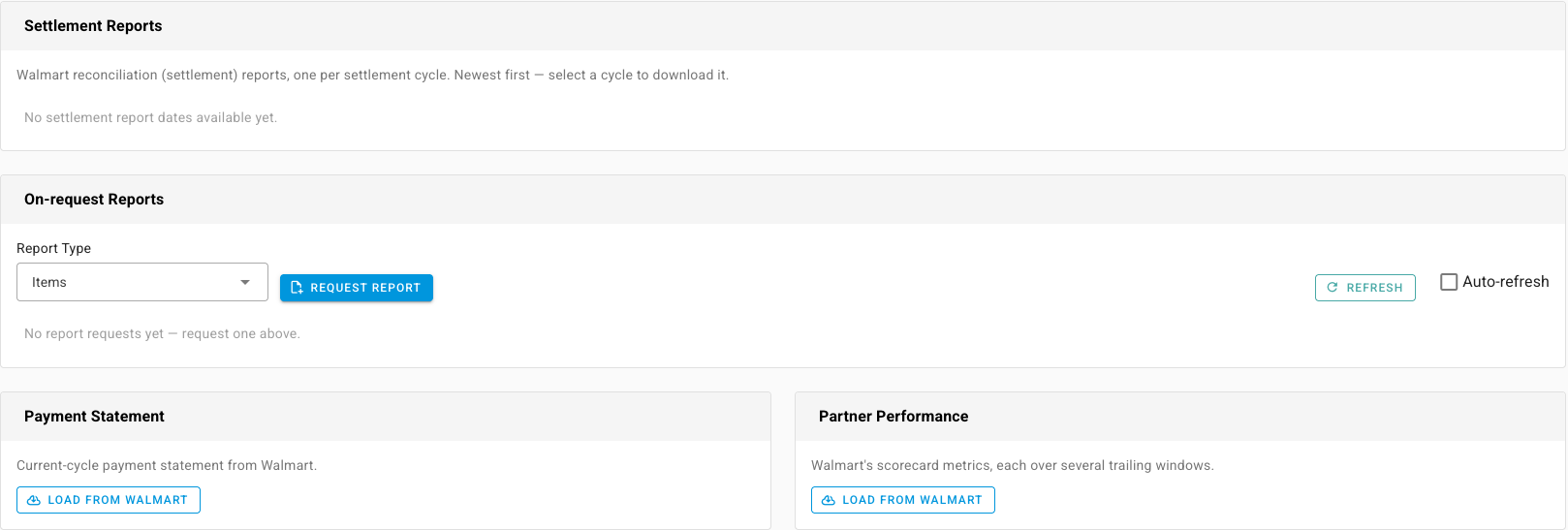Click the Report Type label
The image size is (1568, 530).
tap(53, 248)
